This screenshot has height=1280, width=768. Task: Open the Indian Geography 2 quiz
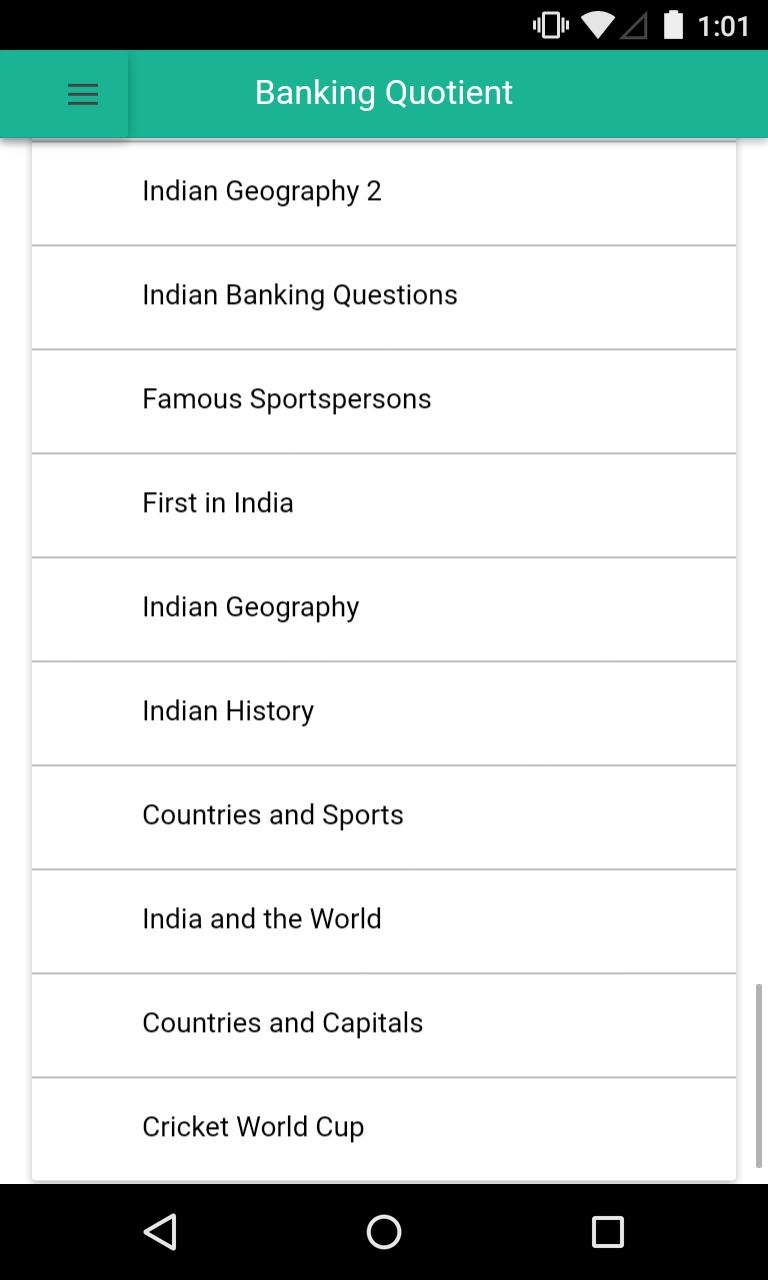(x=384, y=192)
